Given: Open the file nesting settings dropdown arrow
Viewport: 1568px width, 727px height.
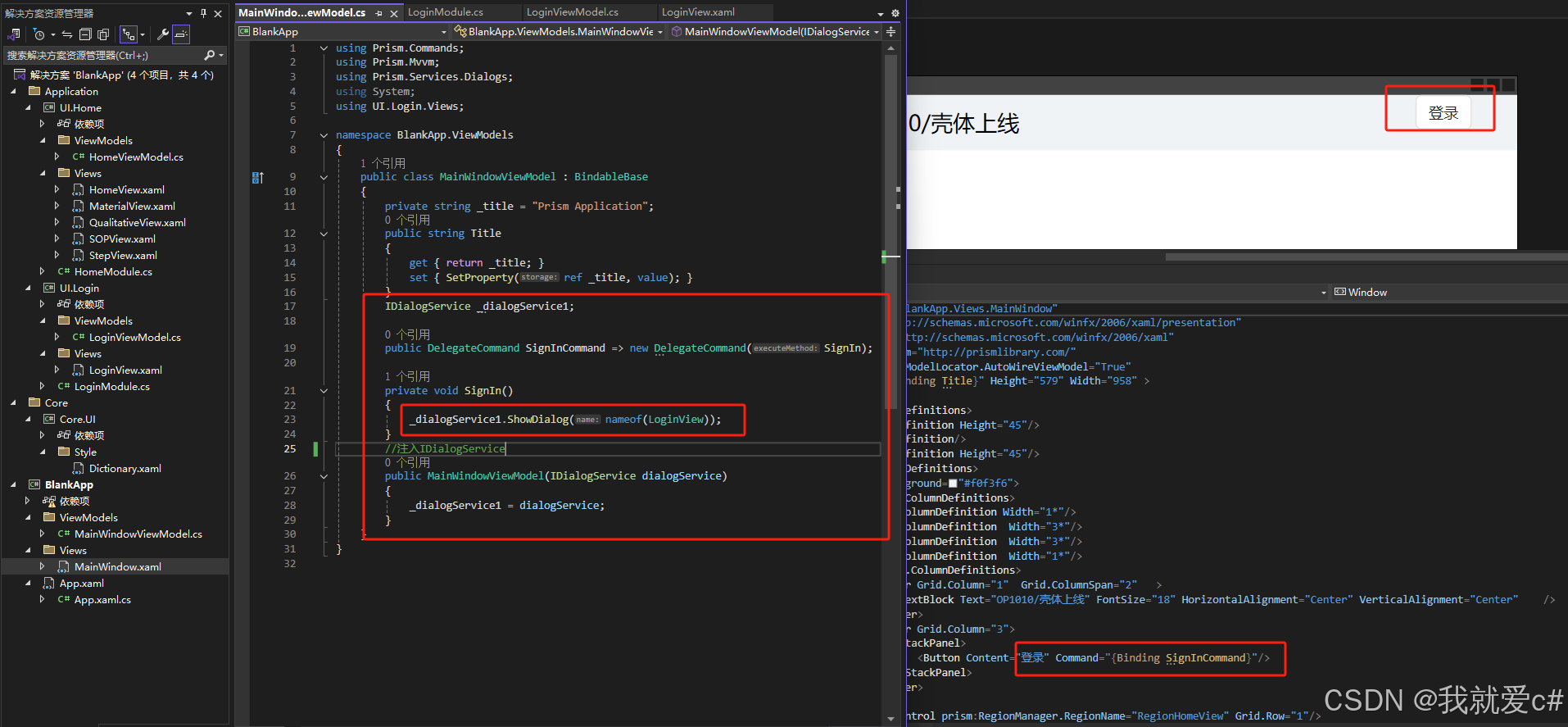Looking at the screenshot, I should pos(142,34).
